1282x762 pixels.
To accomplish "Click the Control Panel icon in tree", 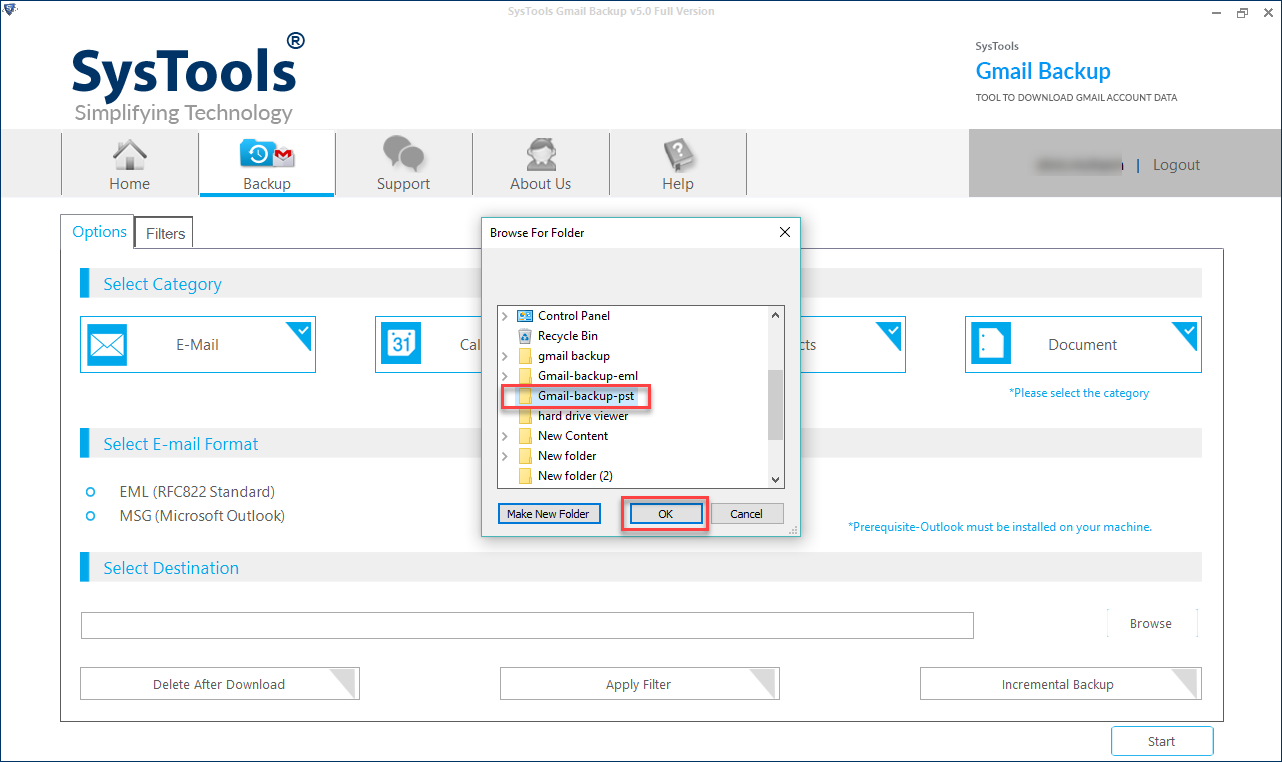I will click(525, 316).
